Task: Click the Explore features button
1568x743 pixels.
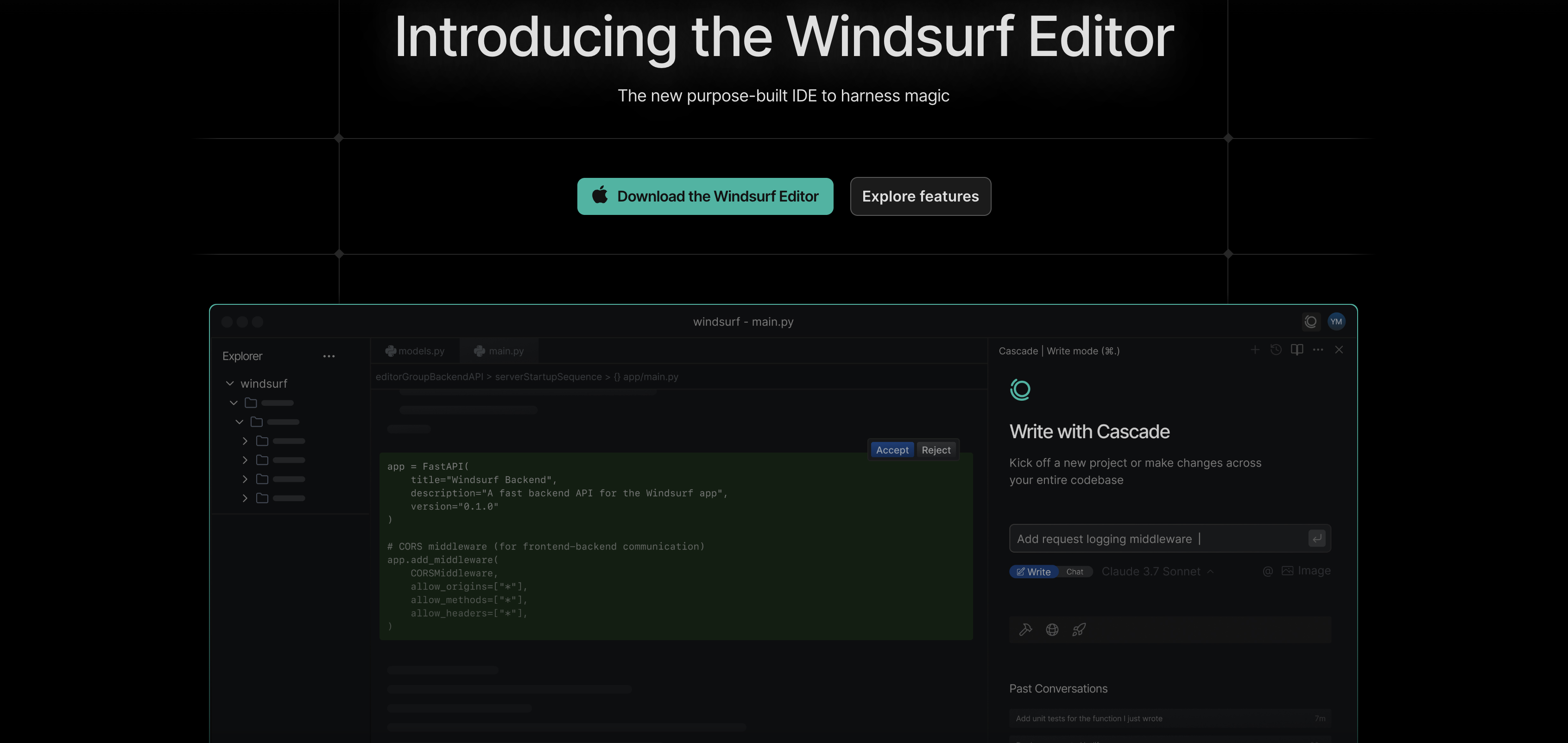Action: [x=920, y=196]
